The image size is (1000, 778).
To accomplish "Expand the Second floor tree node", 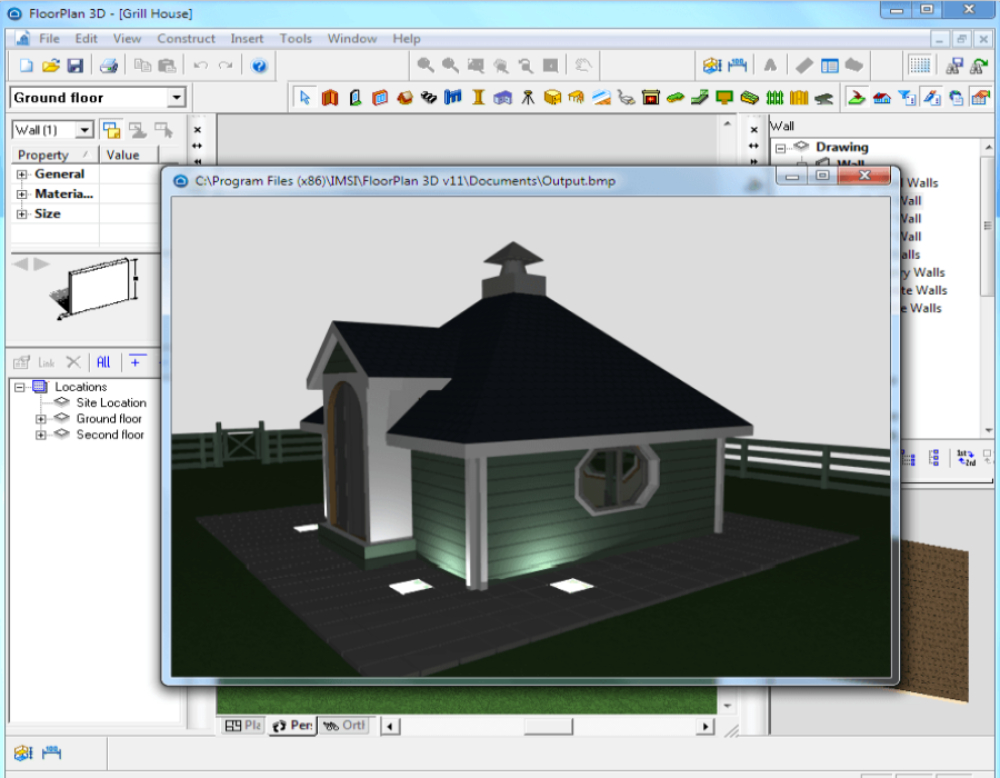I will point(41,435).
